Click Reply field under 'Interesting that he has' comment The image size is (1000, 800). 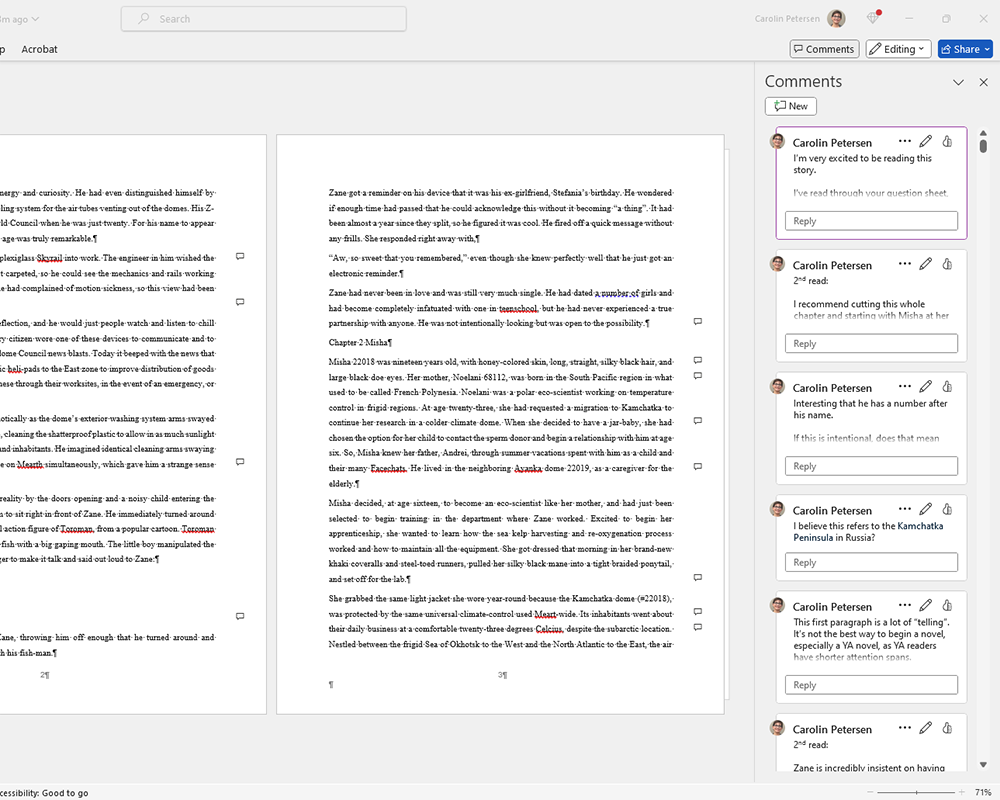point(871,466)
